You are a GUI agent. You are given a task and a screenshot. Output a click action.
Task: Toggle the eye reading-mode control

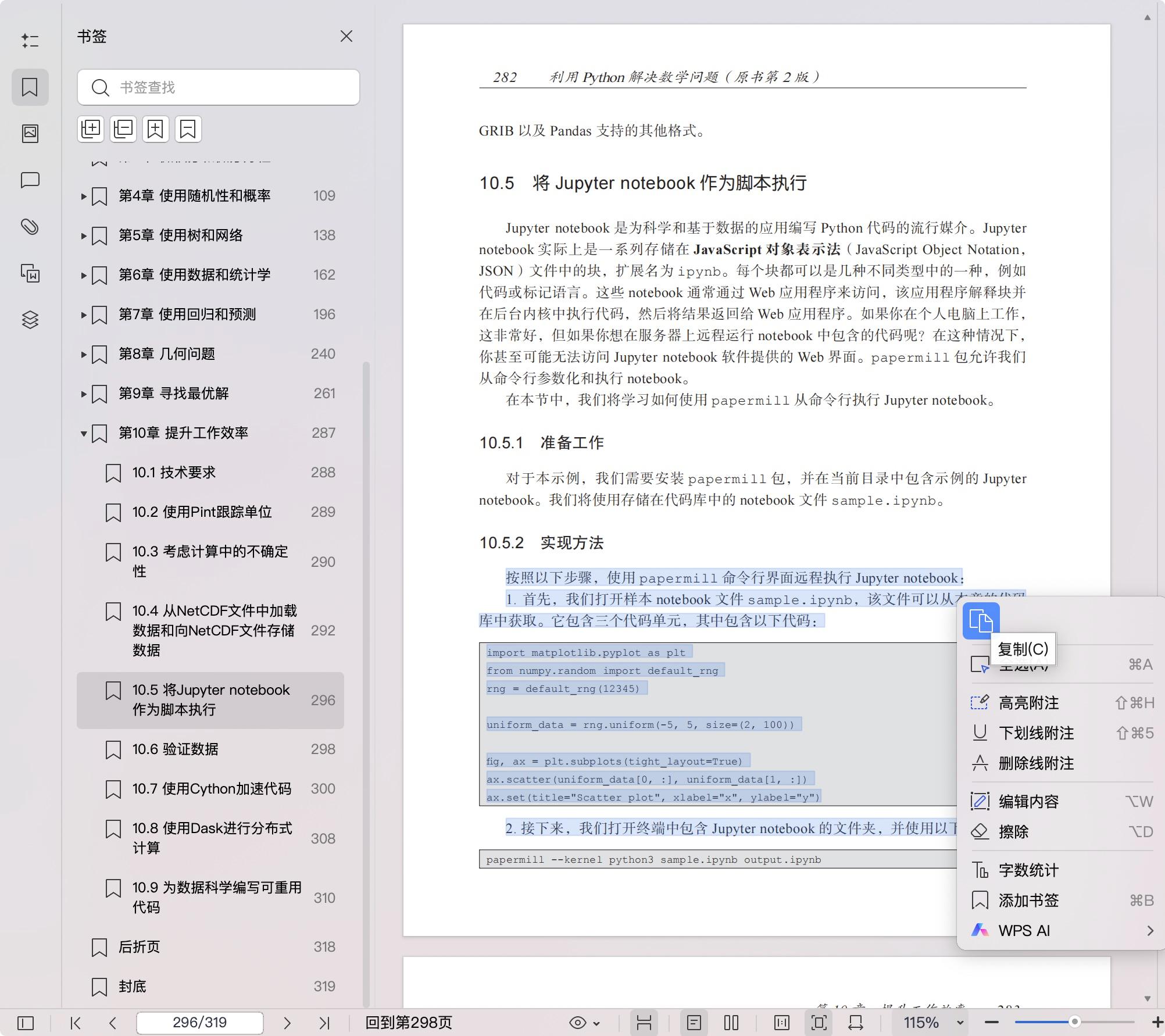tap(577, 1022)
